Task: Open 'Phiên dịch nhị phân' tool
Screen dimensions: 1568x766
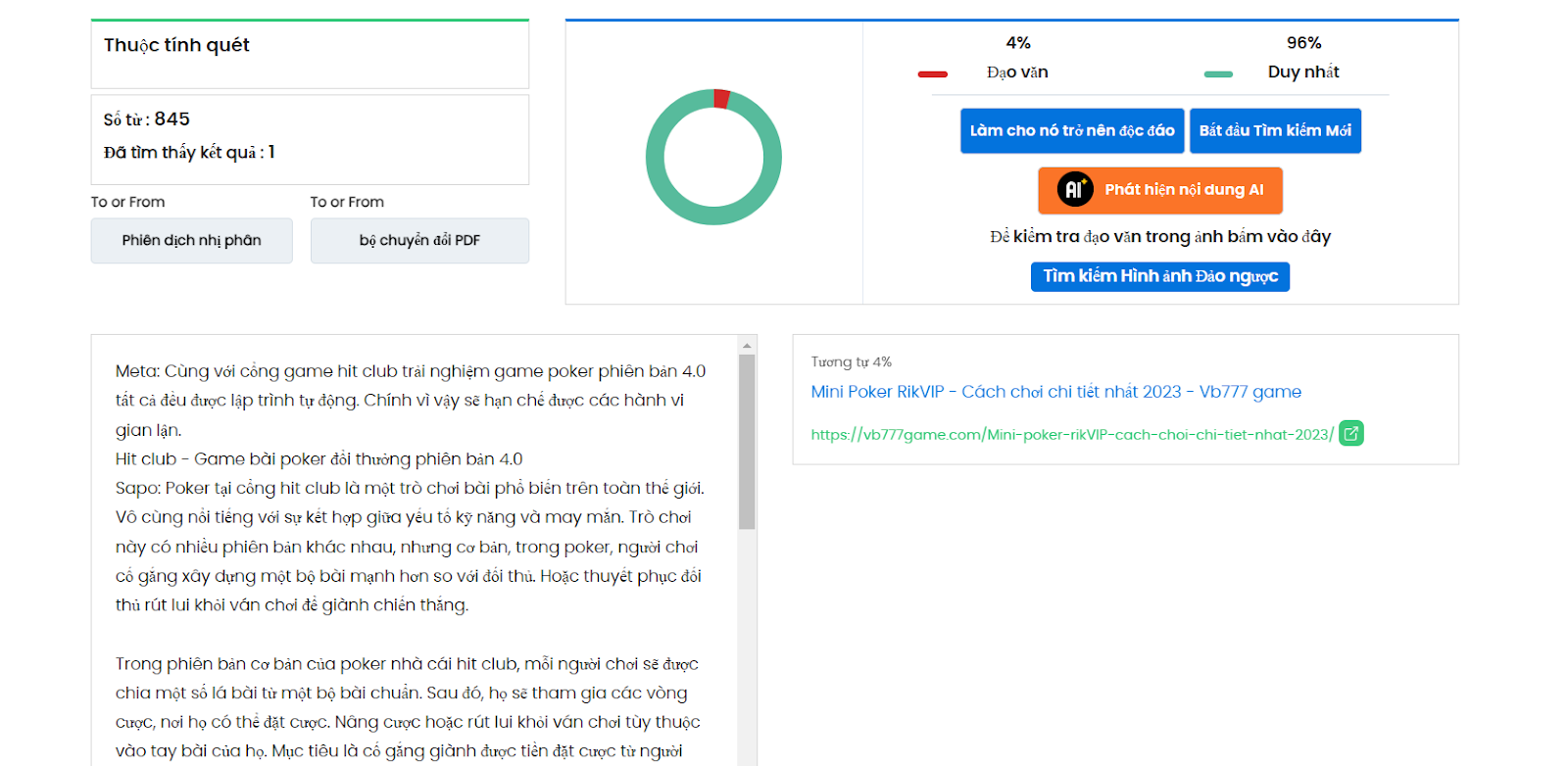Action: (192, 240)
